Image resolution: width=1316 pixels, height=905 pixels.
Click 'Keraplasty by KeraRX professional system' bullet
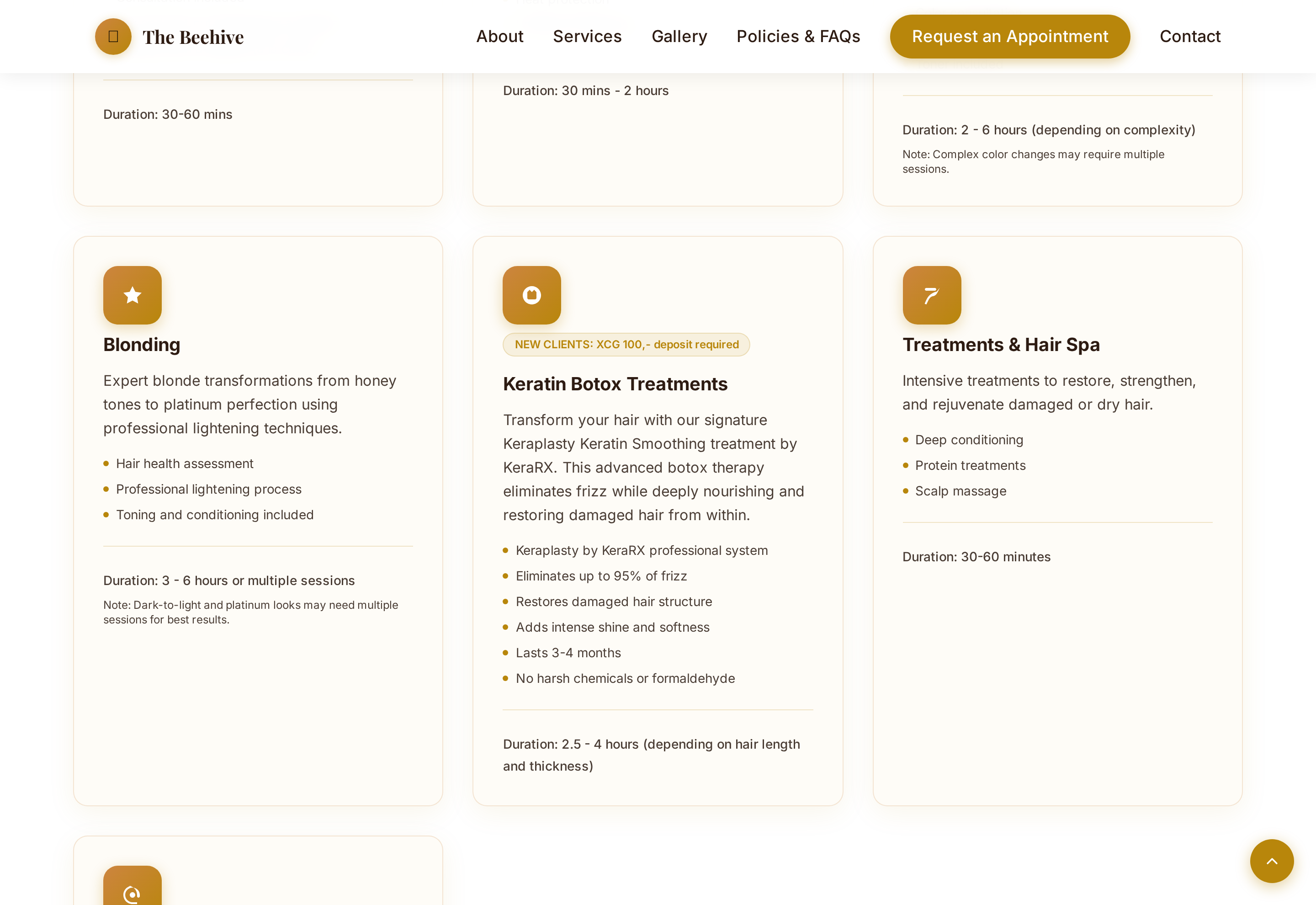click(x=642, y=550)
